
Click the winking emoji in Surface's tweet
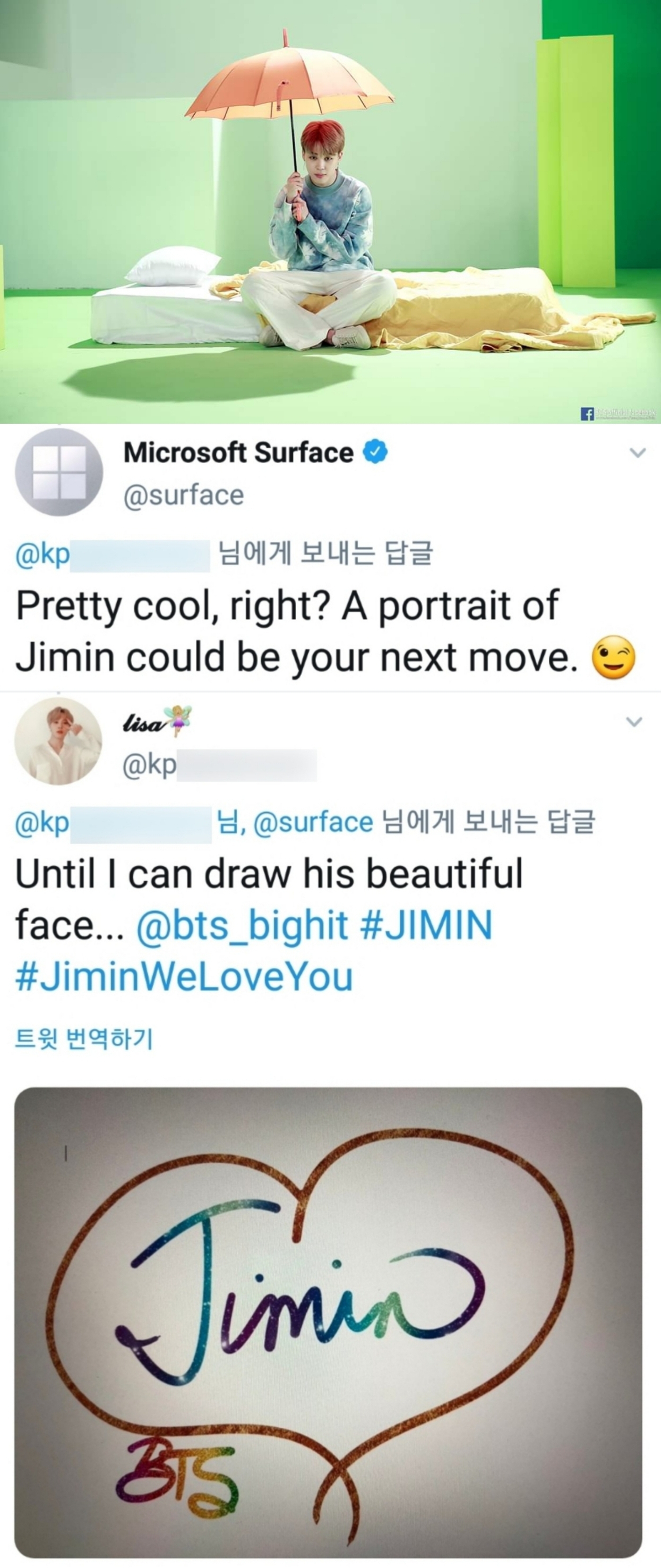[614, 658]
